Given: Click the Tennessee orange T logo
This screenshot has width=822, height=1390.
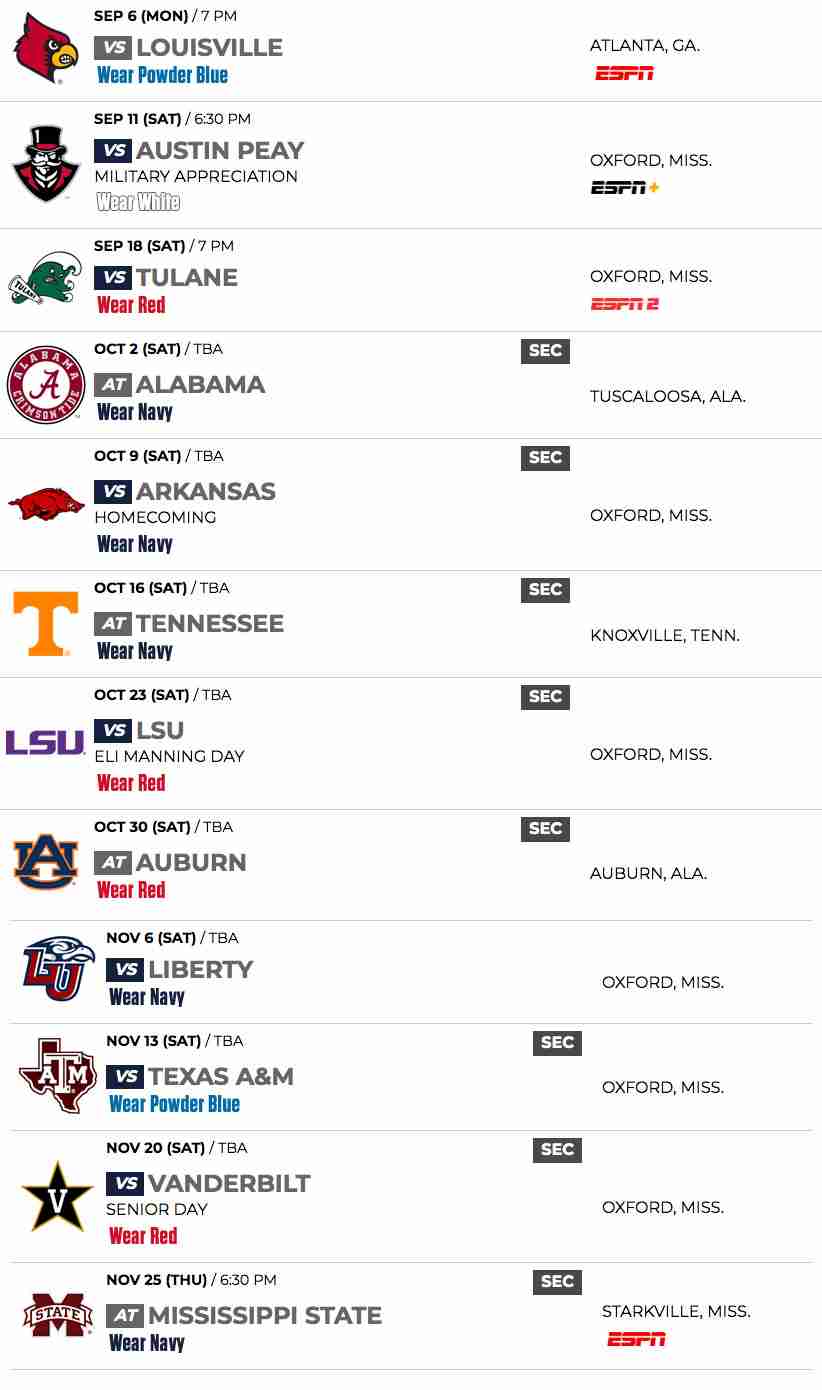Looking at the screenshot, I should coord(46,623).
